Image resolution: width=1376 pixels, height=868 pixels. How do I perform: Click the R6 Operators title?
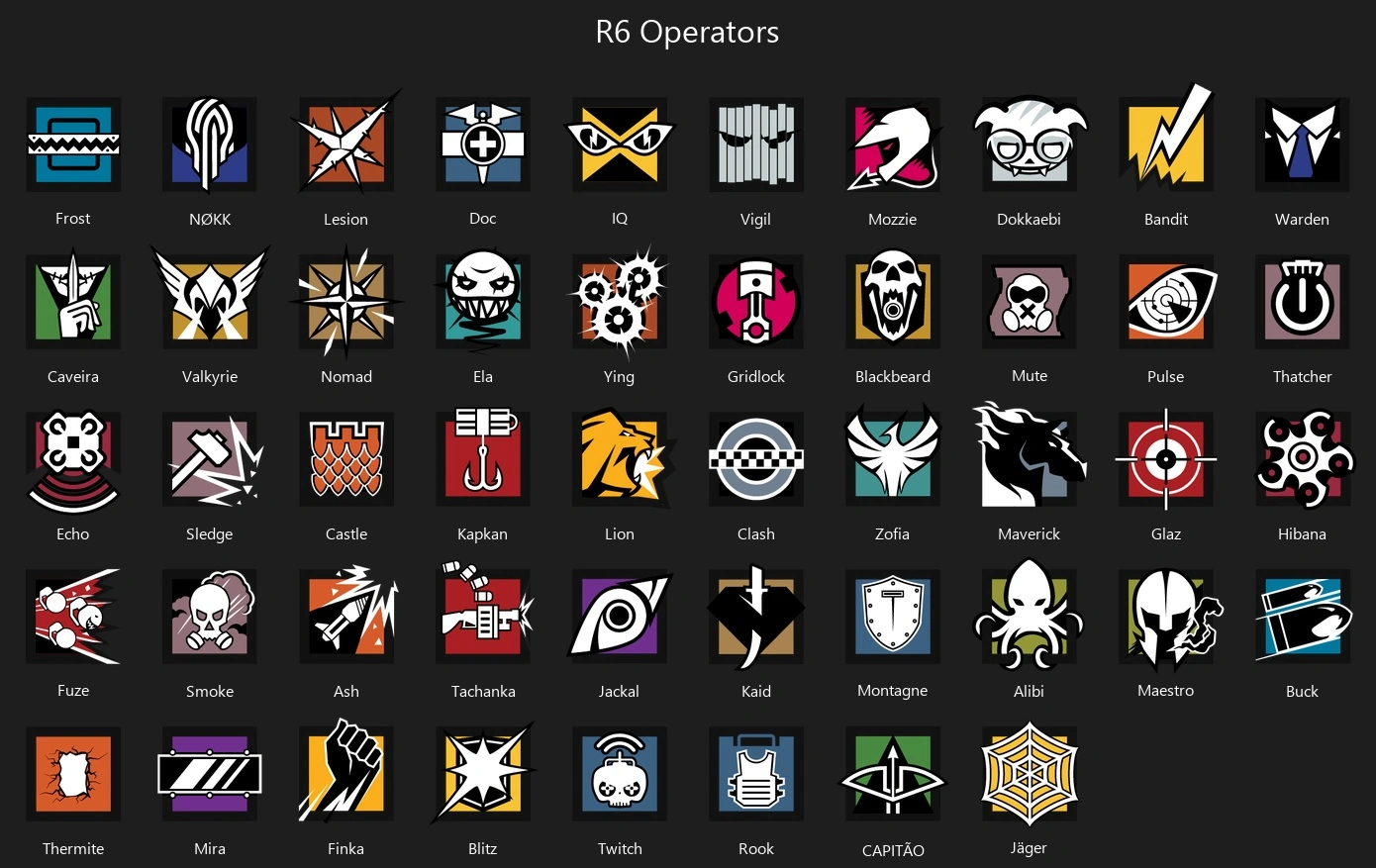coord(687,32)
